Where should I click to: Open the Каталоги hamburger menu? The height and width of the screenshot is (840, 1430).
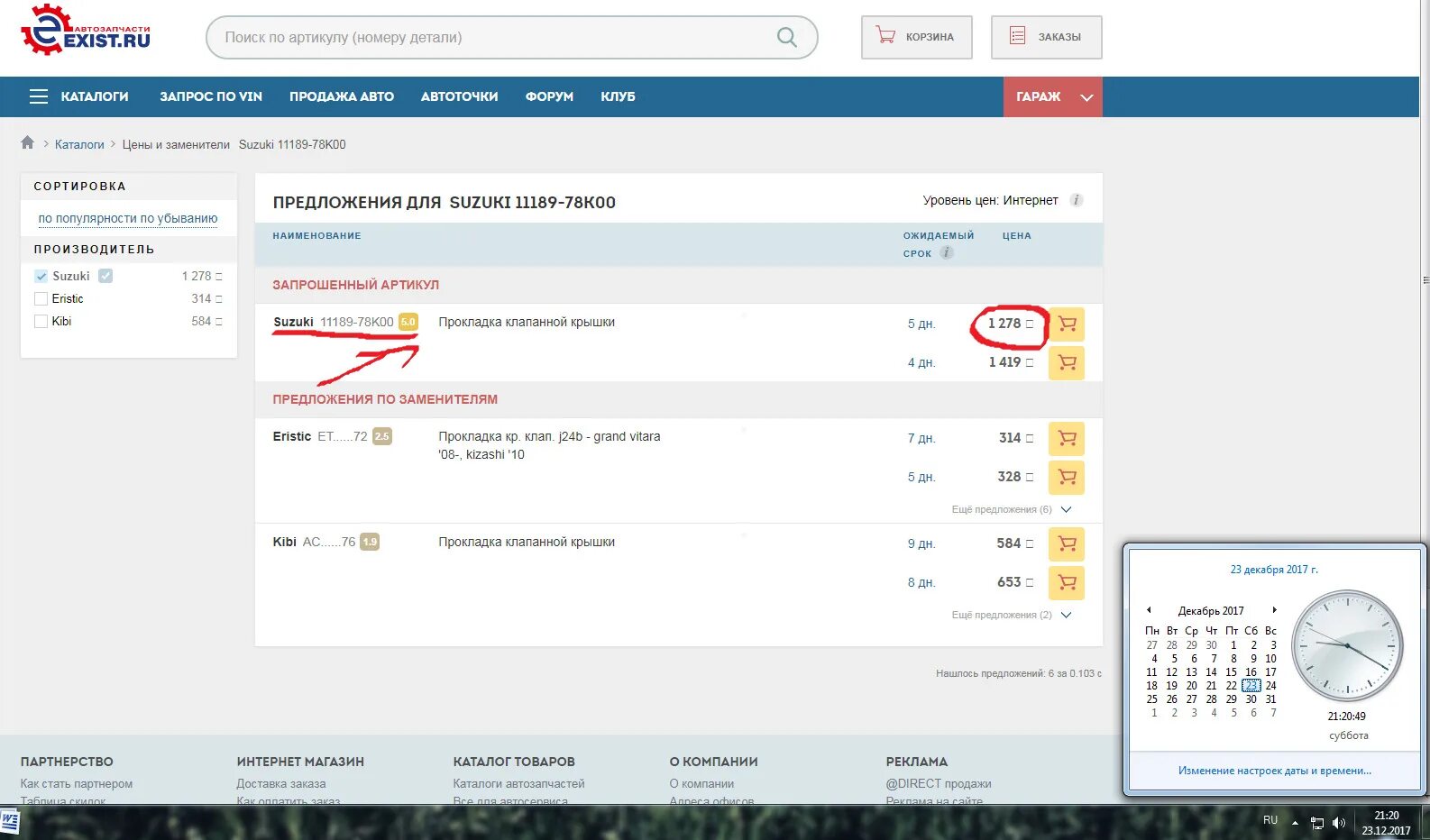pyautogui.click(x=78, y=96)
